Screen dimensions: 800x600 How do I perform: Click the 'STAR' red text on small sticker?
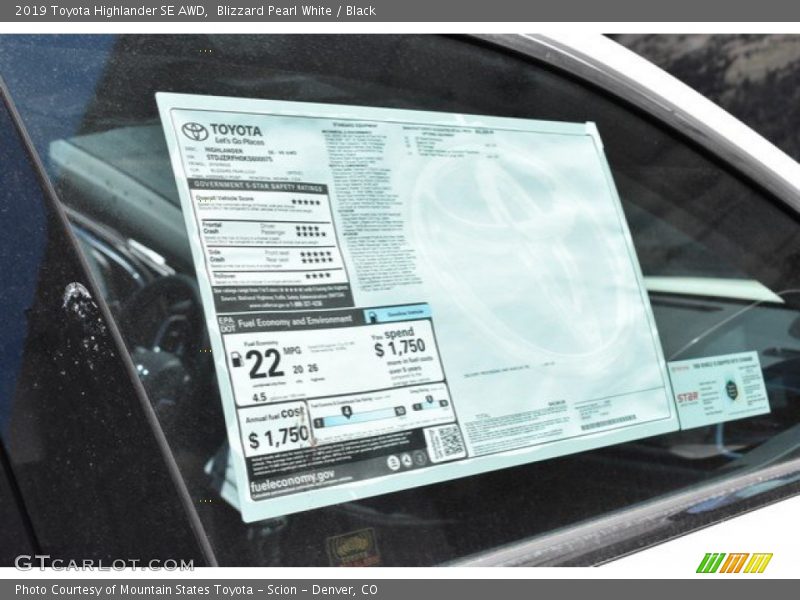(687, 397)
